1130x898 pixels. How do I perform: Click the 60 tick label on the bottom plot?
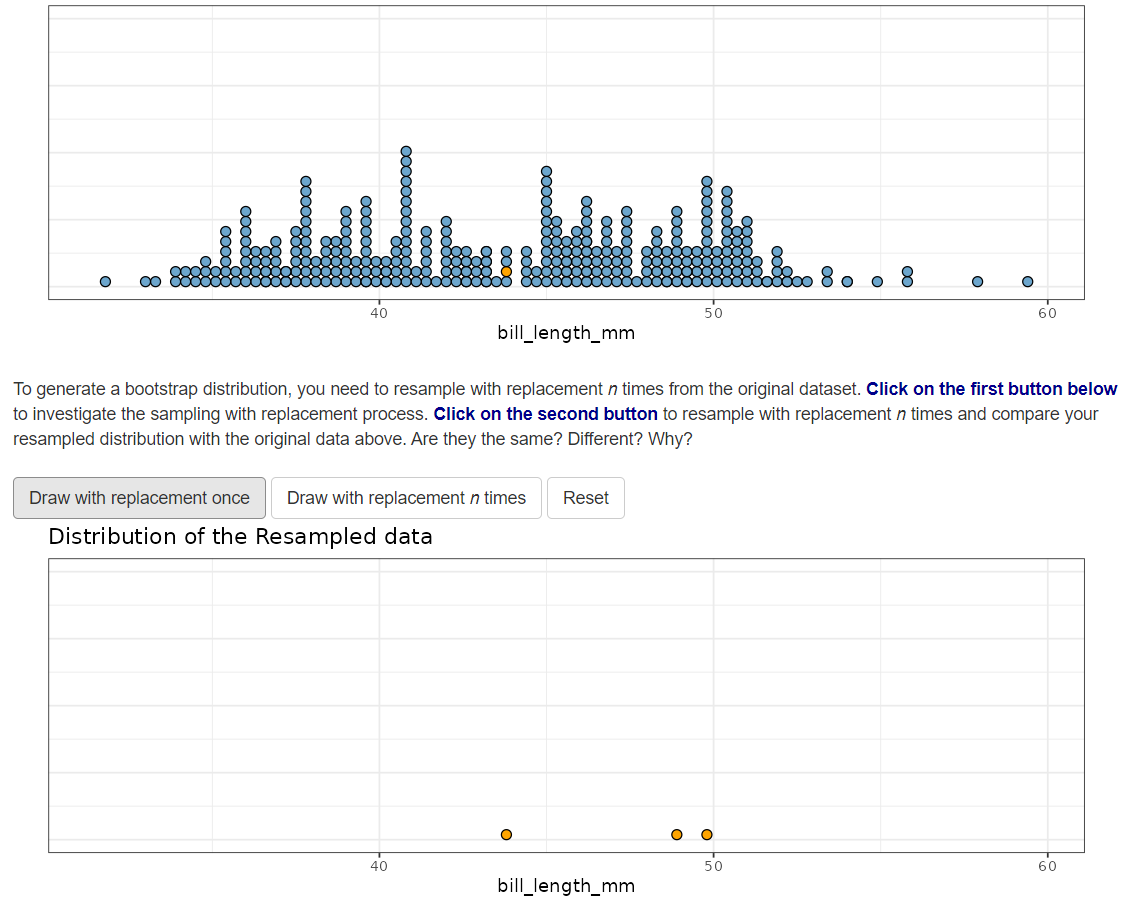coord(1047,865)
